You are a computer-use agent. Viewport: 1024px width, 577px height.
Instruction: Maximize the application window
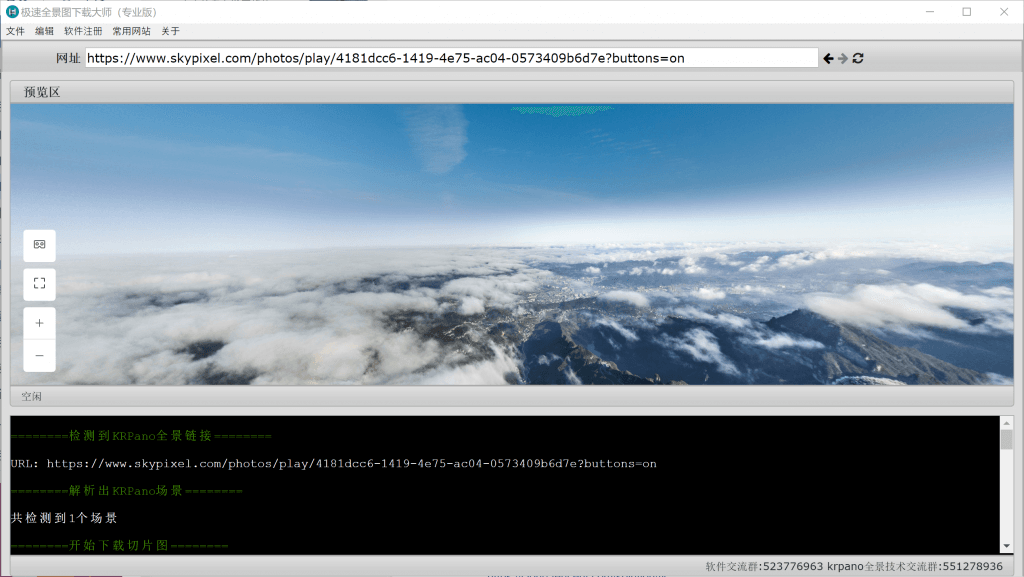click(966, 12)
